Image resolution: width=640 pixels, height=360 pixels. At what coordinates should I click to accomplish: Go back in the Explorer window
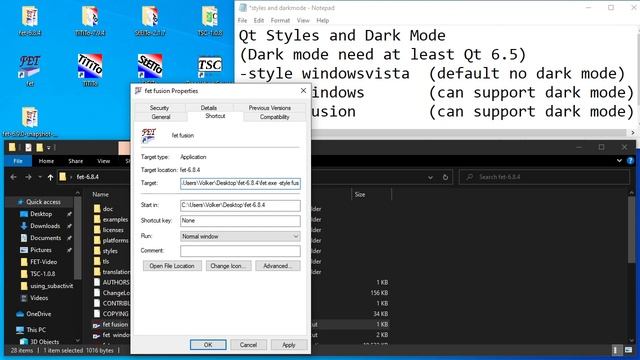tap(13, 177)
